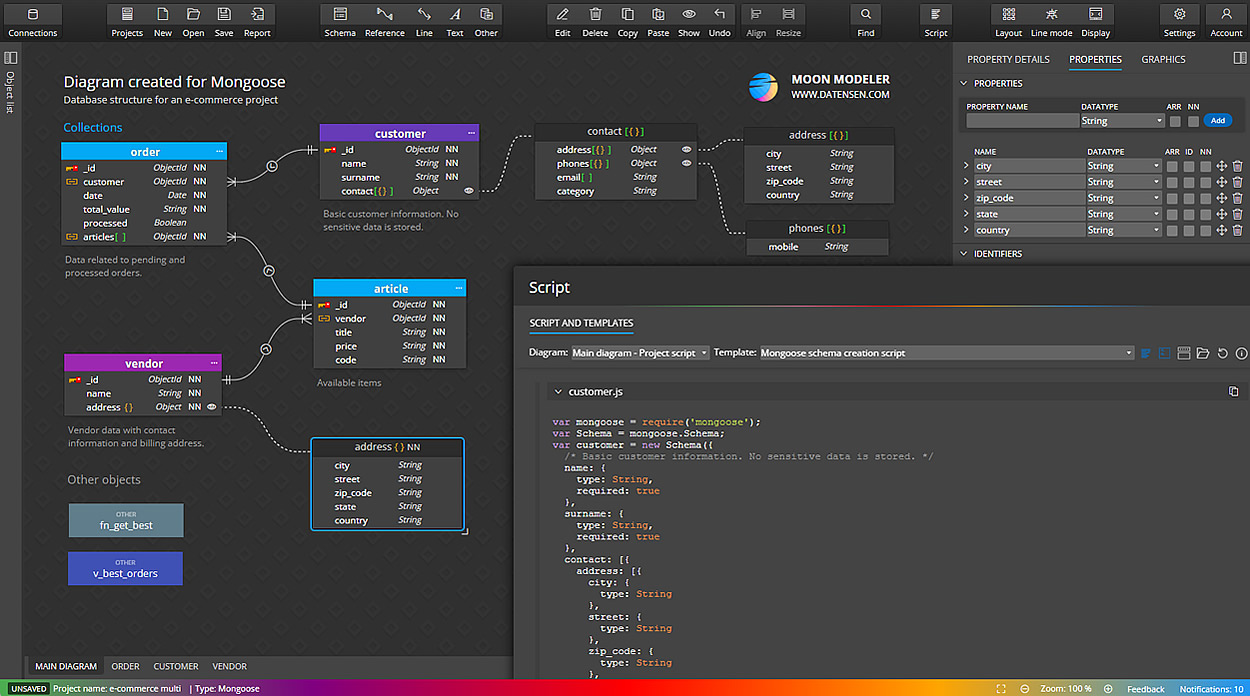
Task: Create a New project
Action: pos(163,21)
